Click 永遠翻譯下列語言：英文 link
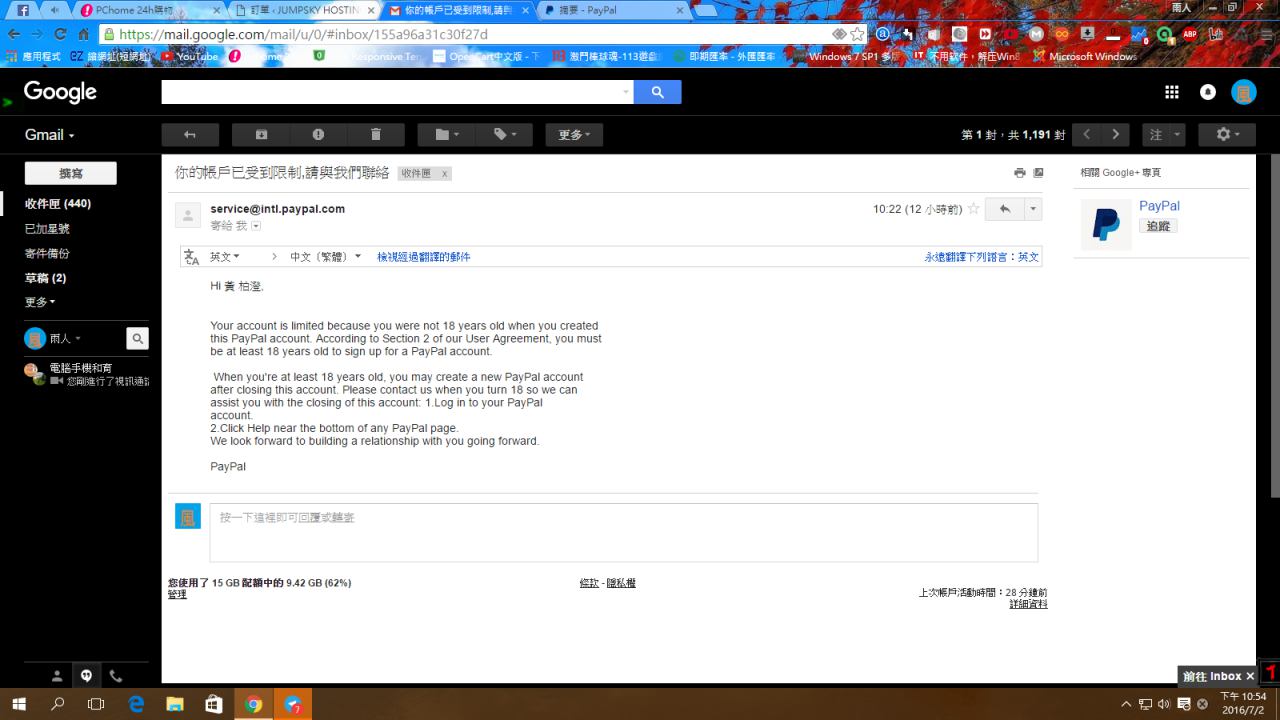Viewport: 1280px width, 720px height. [x=982, y=257]
